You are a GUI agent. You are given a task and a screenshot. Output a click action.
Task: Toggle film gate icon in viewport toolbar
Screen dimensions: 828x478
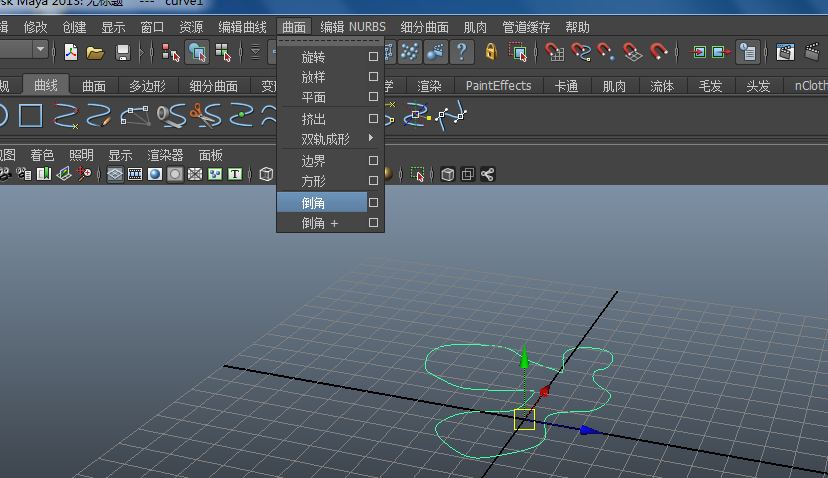(135, 174)
